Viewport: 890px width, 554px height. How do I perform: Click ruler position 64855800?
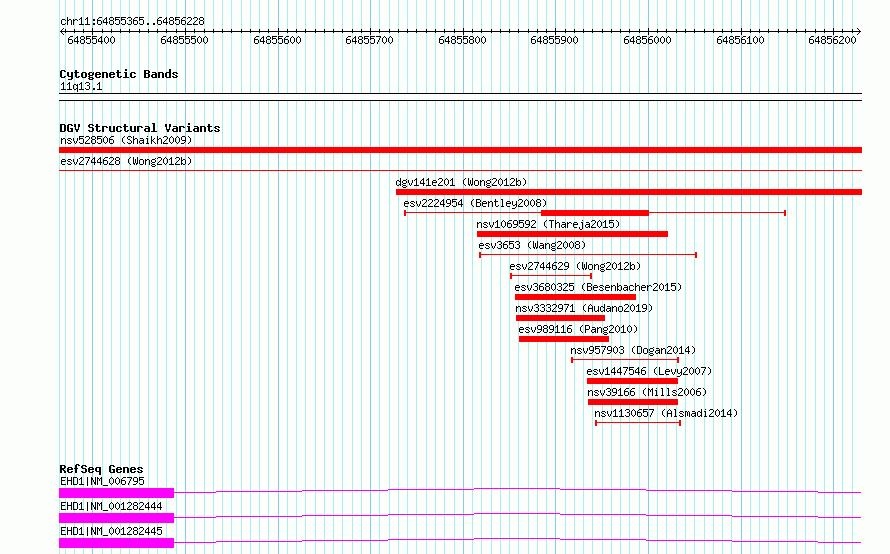click(463, 40)
